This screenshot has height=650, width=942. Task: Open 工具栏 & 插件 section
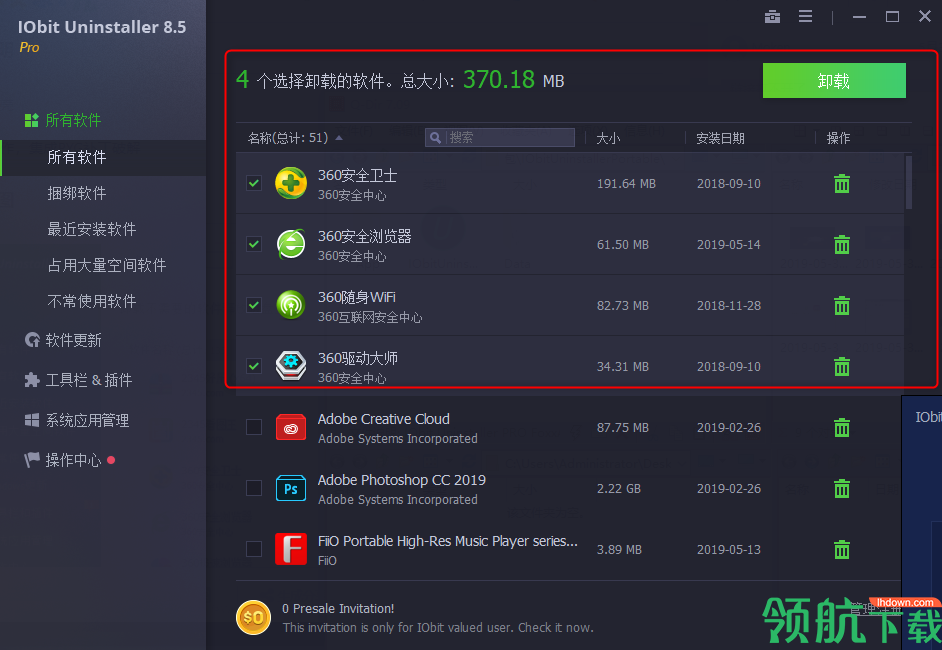pos(77,380)
